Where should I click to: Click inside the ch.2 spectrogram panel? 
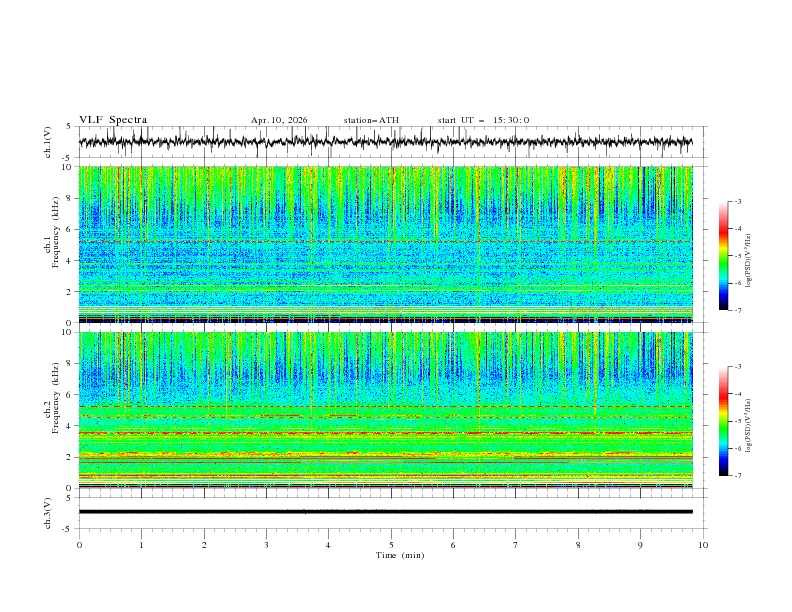coord(385,410)
